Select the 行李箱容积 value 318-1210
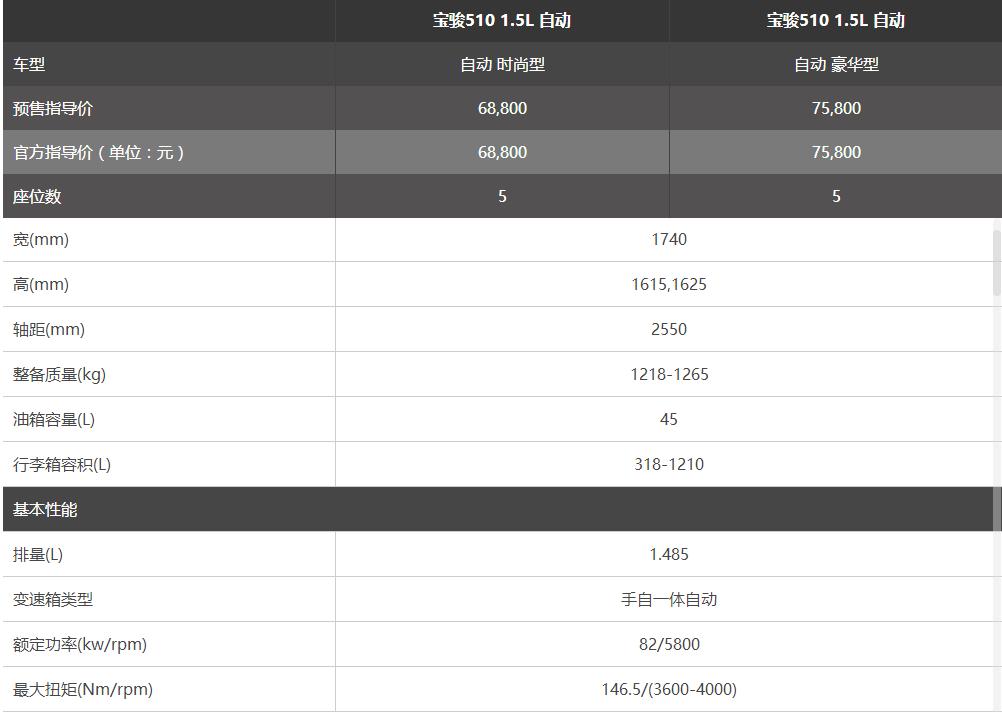 pyautogui.click(x=669, y=464)
